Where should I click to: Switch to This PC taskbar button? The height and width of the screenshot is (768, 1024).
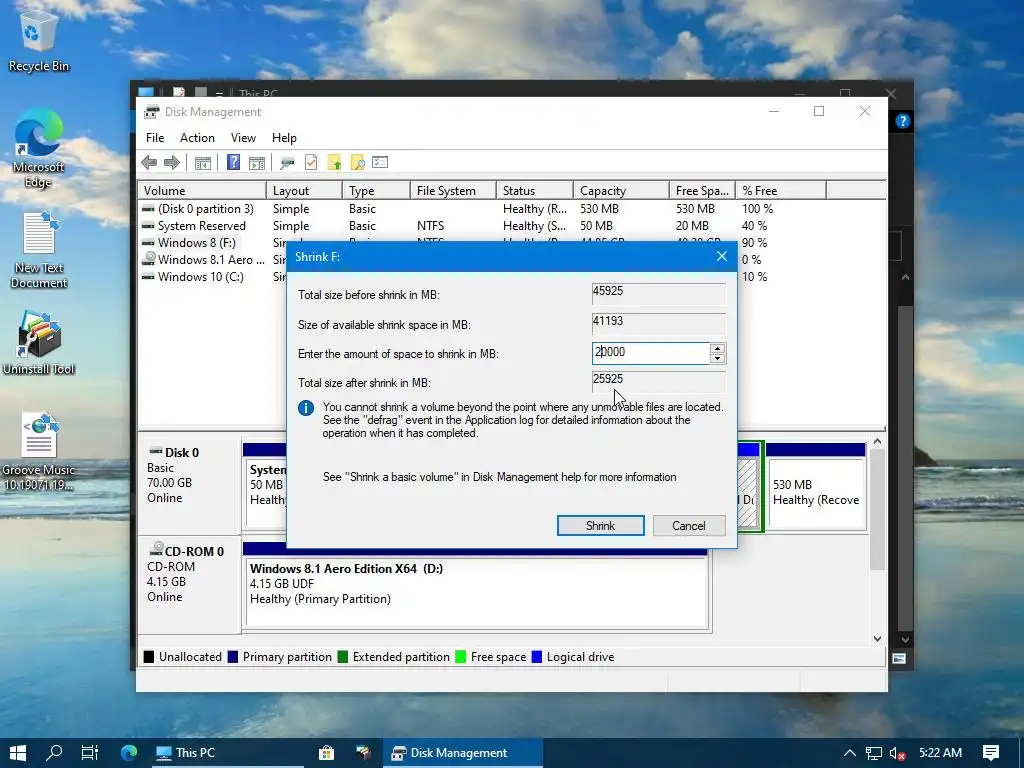[226, 753]
